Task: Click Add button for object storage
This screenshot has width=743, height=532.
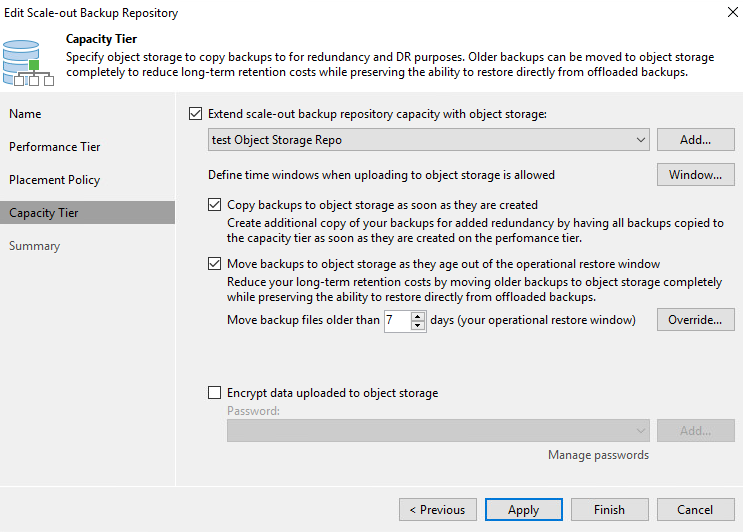Action: [695, 140]
